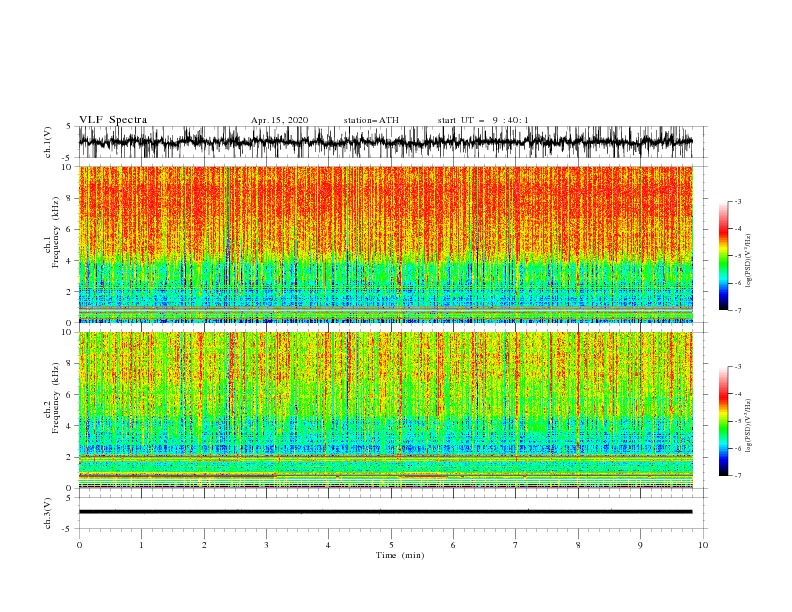Click the "-5" tick on the ch.1(V) axis
The width and height of the screenshot is (792, 612).
[x=68, y=158]
